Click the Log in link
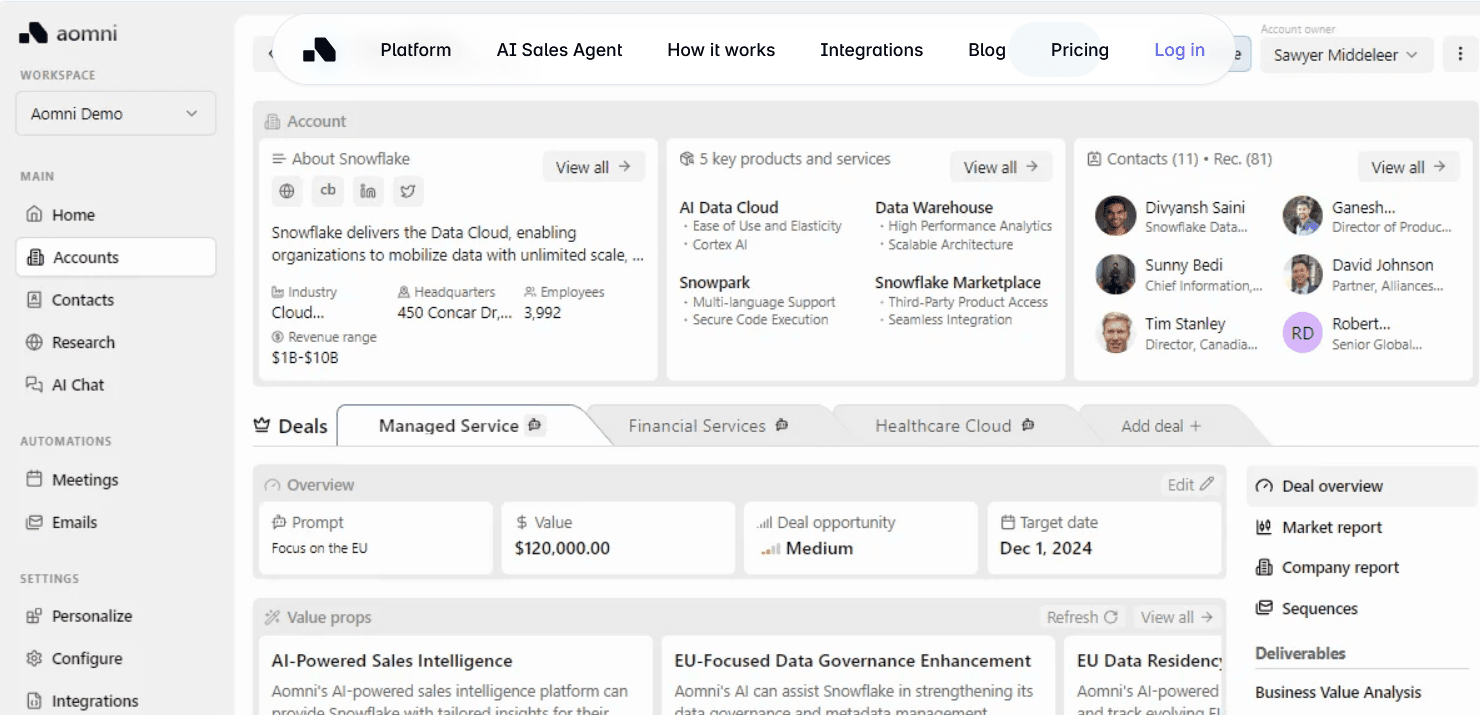The height and width of the screenshot is (715, 1480). [x=1179, y=50]
